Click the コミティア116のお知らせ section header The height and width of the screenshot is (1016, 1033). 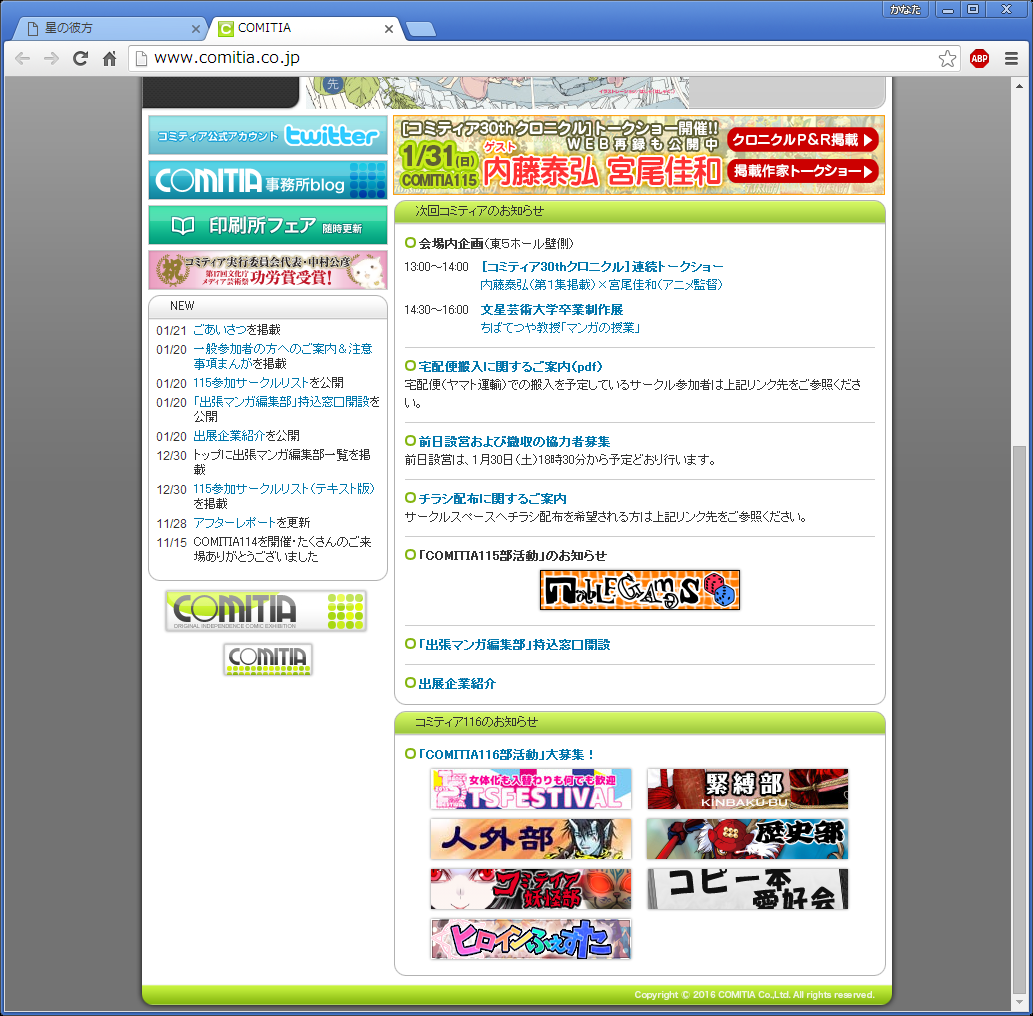[640, 723]
